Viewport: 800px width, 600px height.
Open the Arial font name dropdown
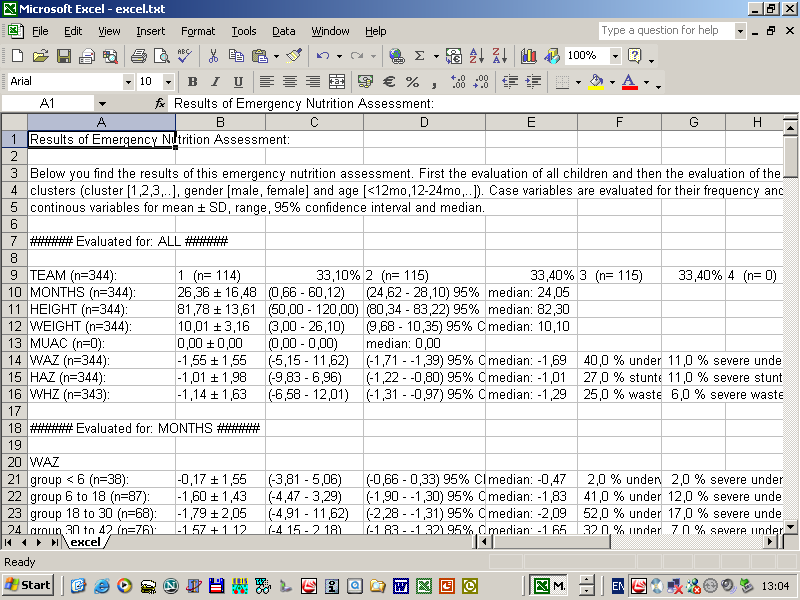tap(128, 82)
